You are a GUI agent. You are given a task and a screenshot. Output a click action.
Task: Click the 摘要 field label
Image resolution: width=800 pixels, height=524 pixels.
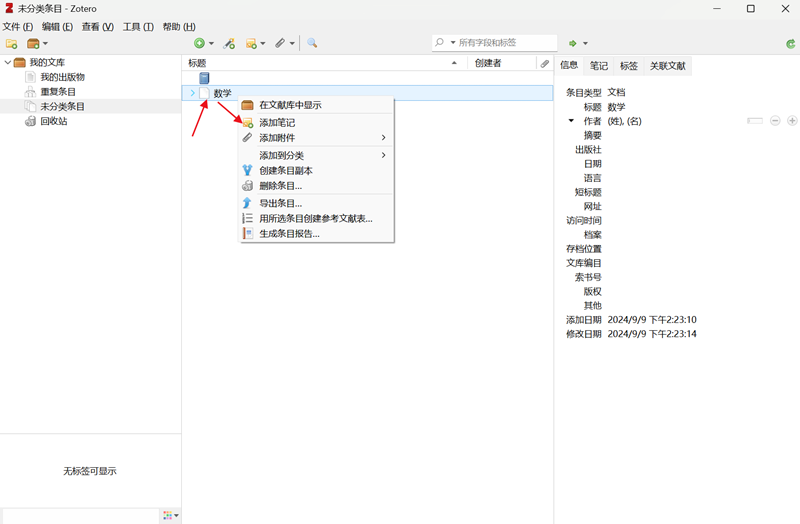click(x=592, y=136)
